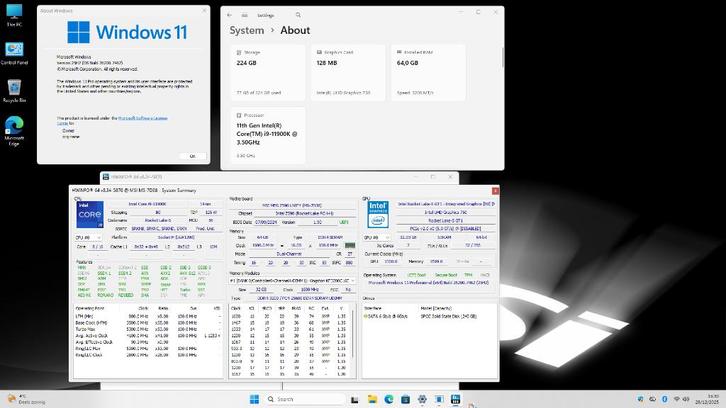Click the Windows 11 logo in About Windows

point(127,32)
